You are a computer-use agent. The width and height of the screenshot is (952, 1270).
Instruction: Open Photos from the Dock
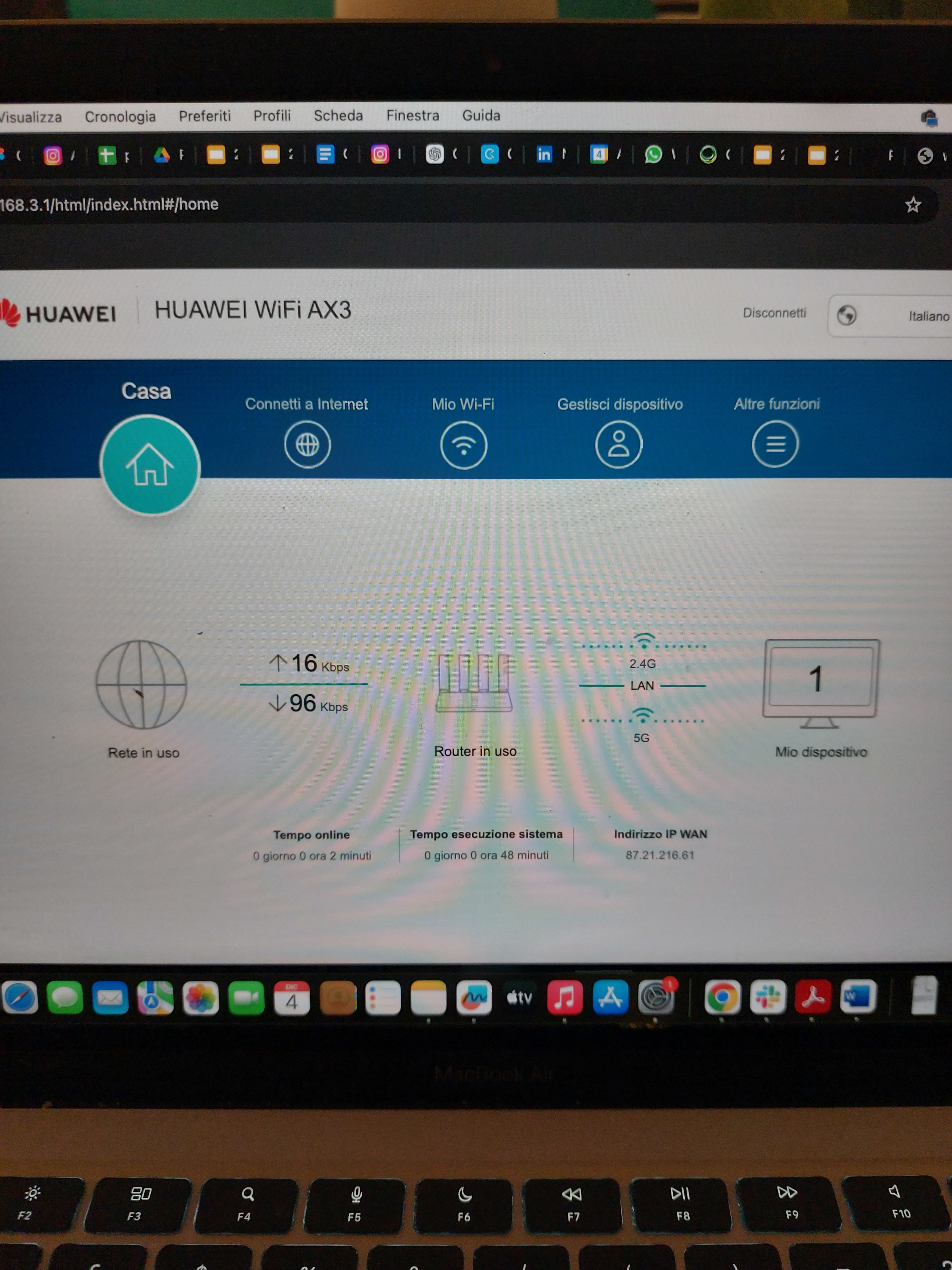pyautogui.click(x=200, y=998)
